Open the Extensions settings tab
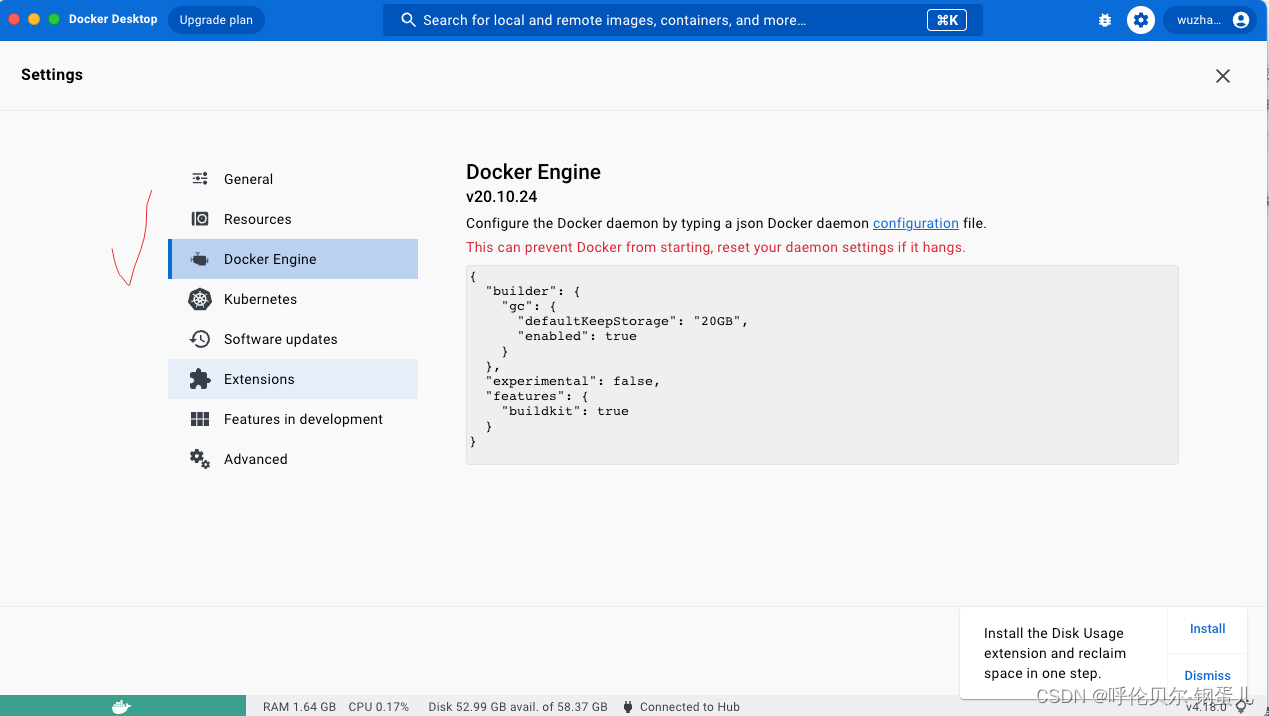This screenshot has width=1269, height=716. tap(293, 379)
